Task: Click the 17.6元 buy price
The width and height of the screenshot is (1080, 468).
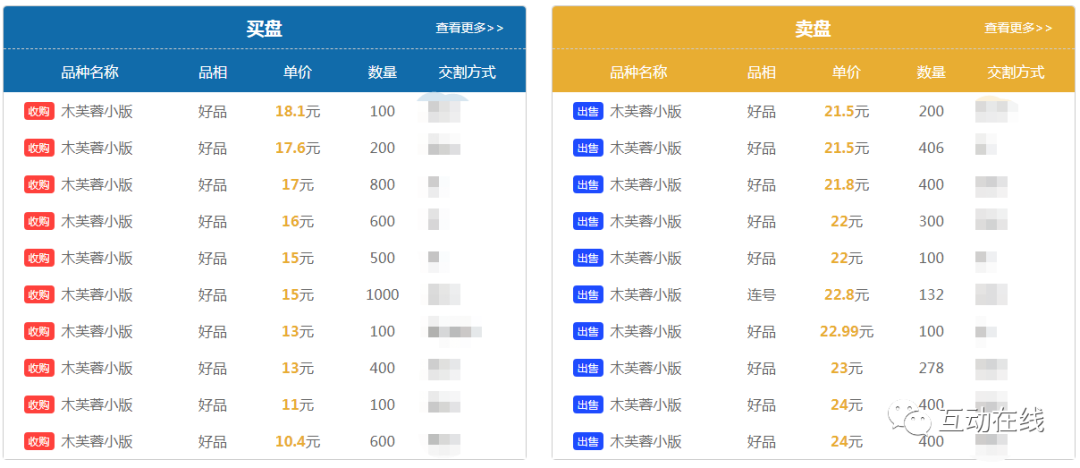Action: [298, 147]
